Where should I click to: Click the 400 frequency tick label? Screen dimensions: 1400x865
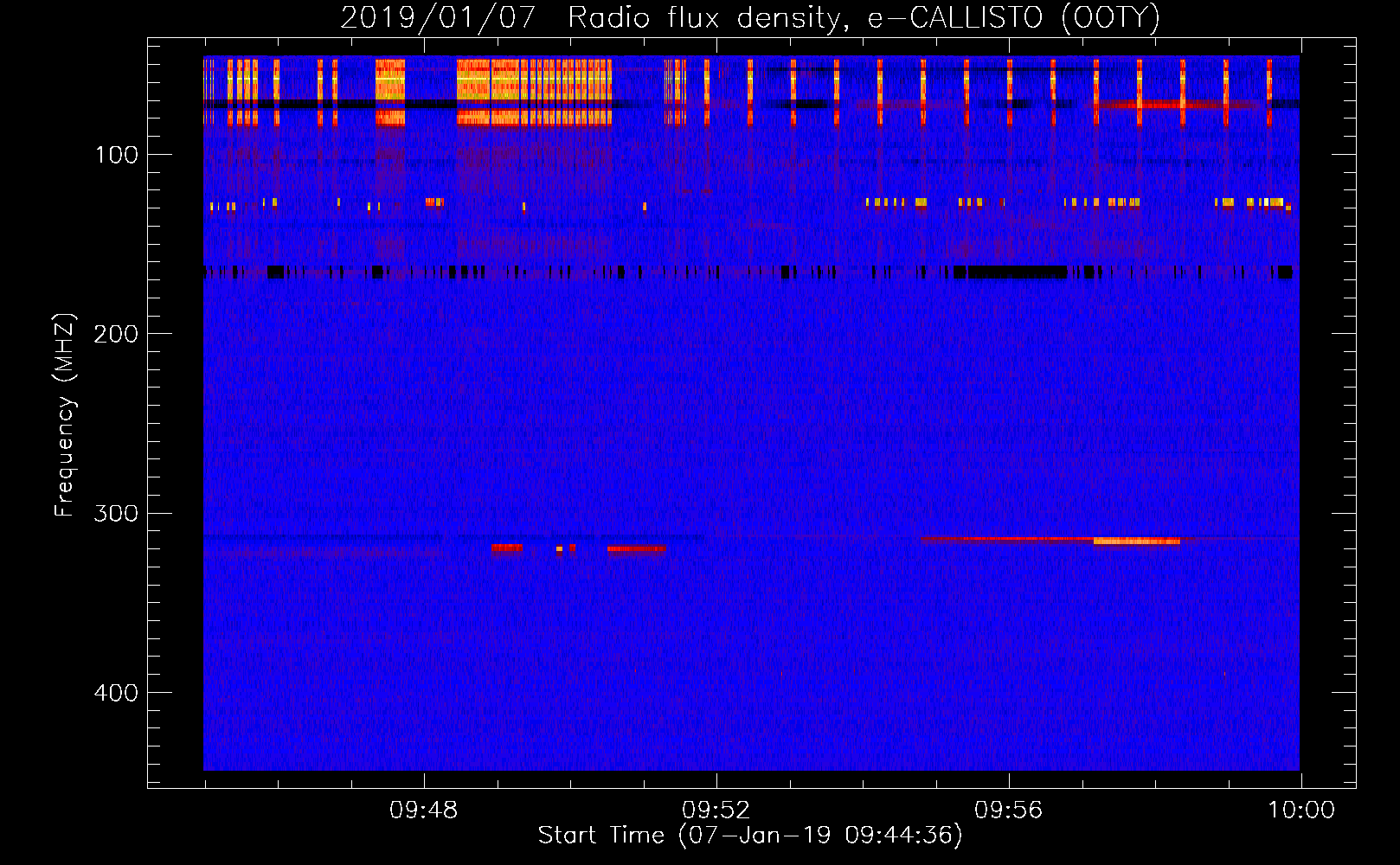(116, 693)
